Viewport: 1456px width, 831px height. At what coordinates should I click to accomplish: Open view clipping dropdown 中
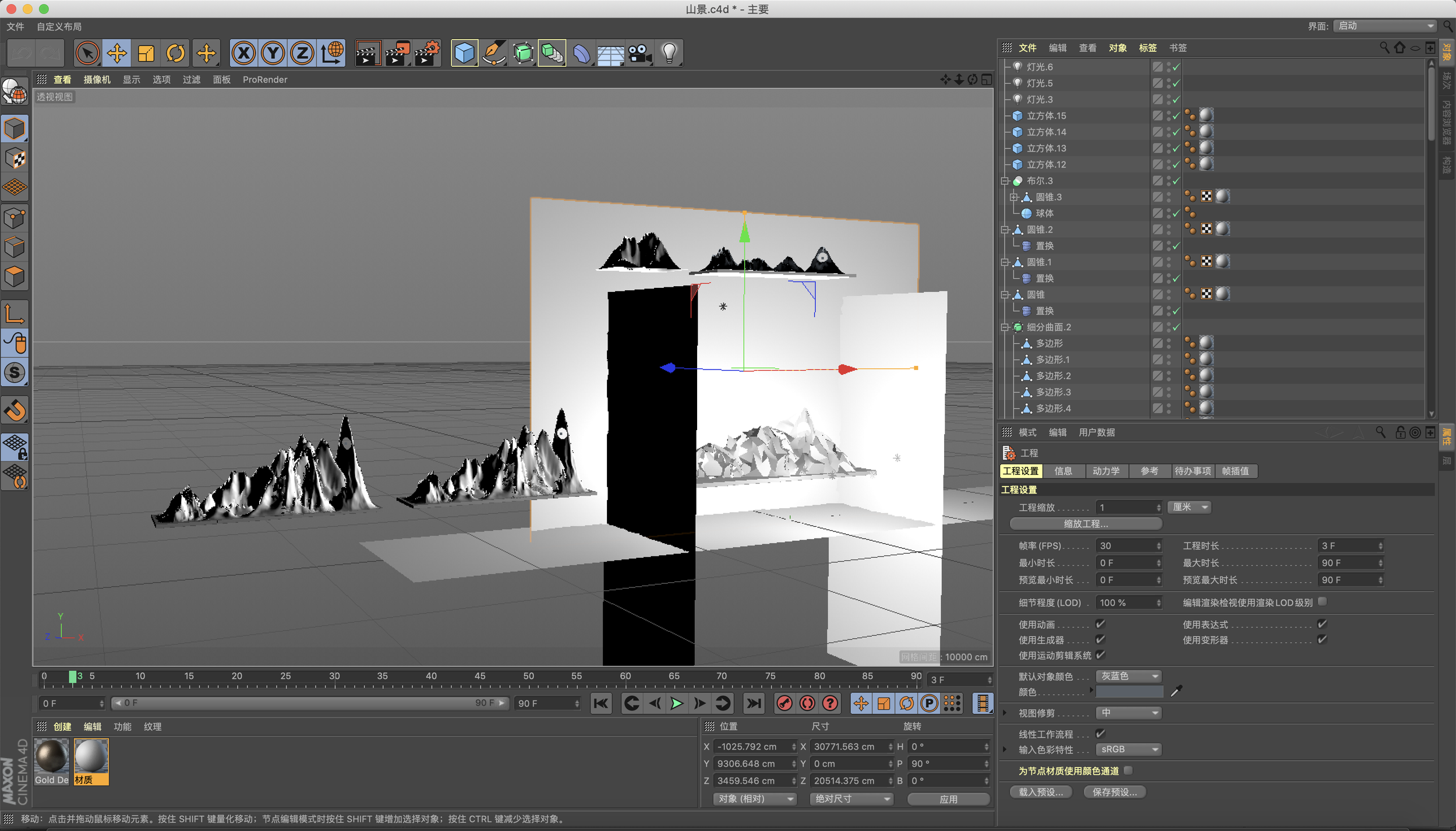(1129, 713)
